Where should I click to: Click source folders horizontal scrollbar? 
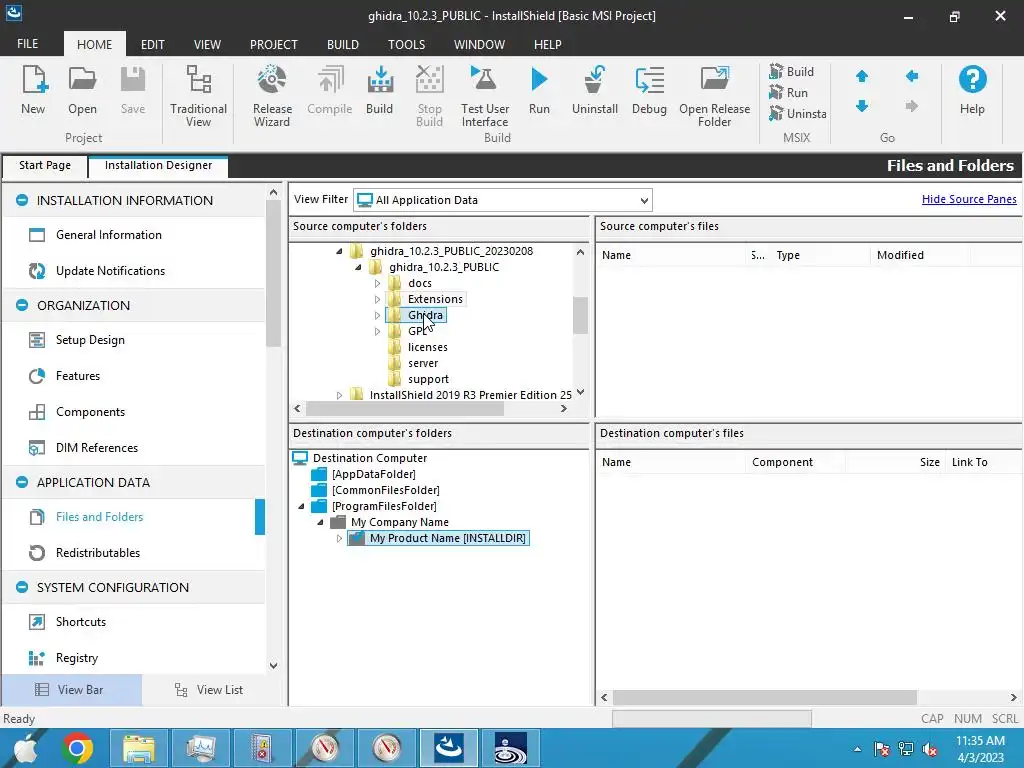click(405, 409)
